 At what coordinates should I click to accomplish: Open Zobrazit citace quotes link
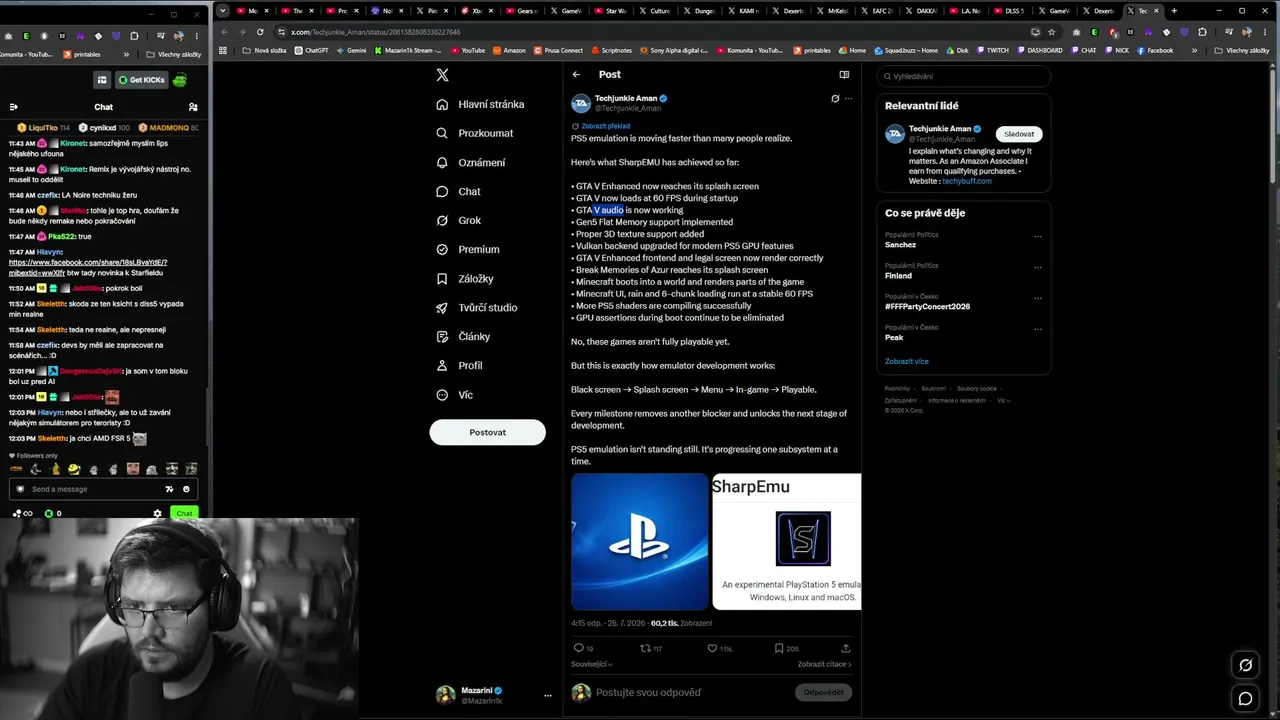tap(824, 664)
